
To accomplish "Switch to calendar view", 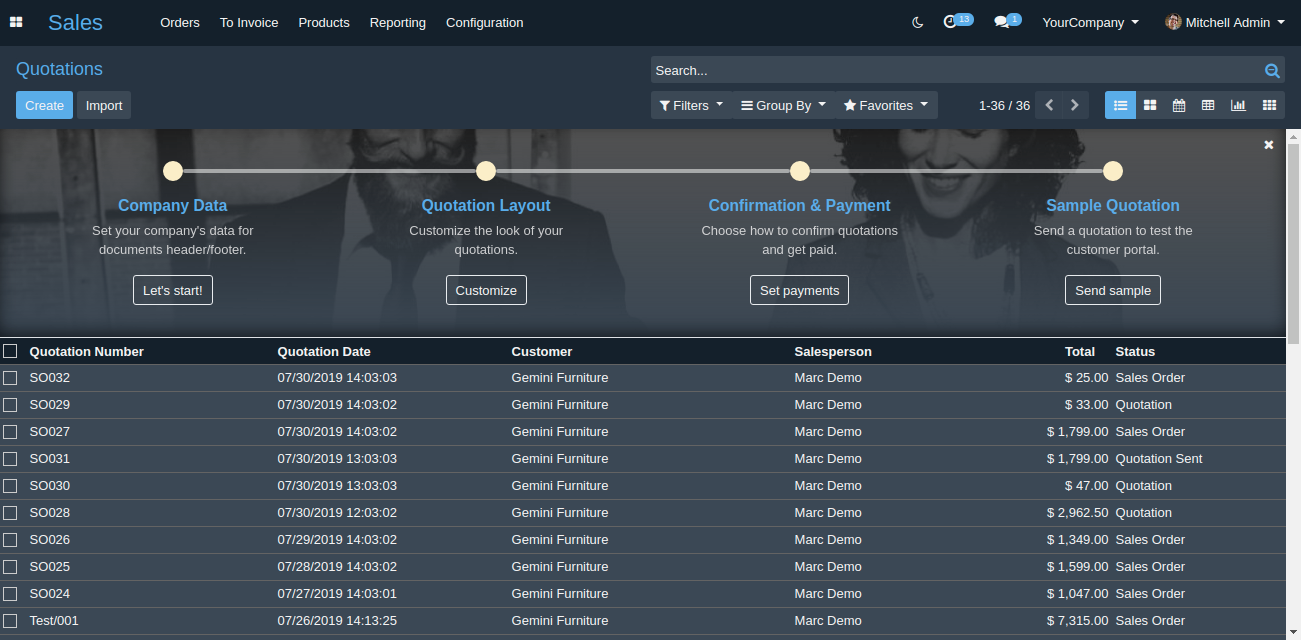I will 1179,105.
